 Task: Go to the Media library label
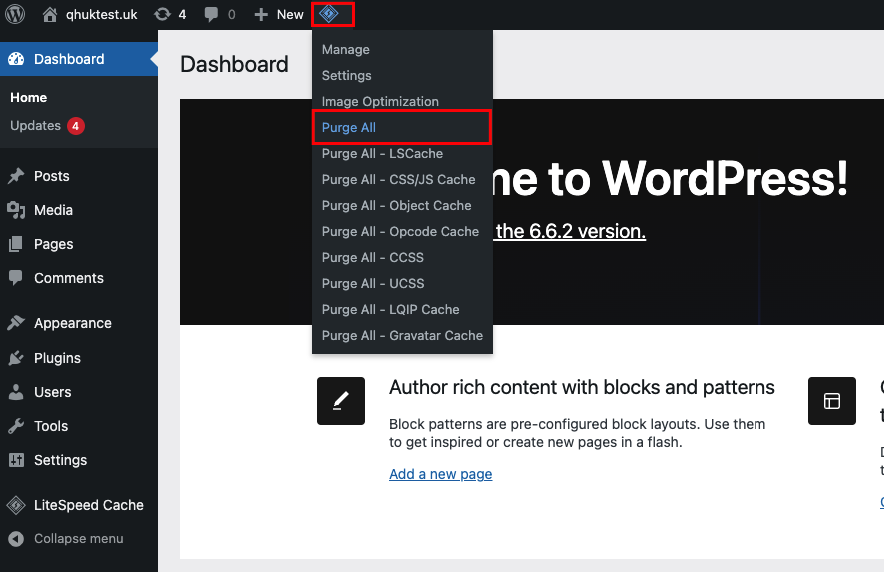[53, 210]
